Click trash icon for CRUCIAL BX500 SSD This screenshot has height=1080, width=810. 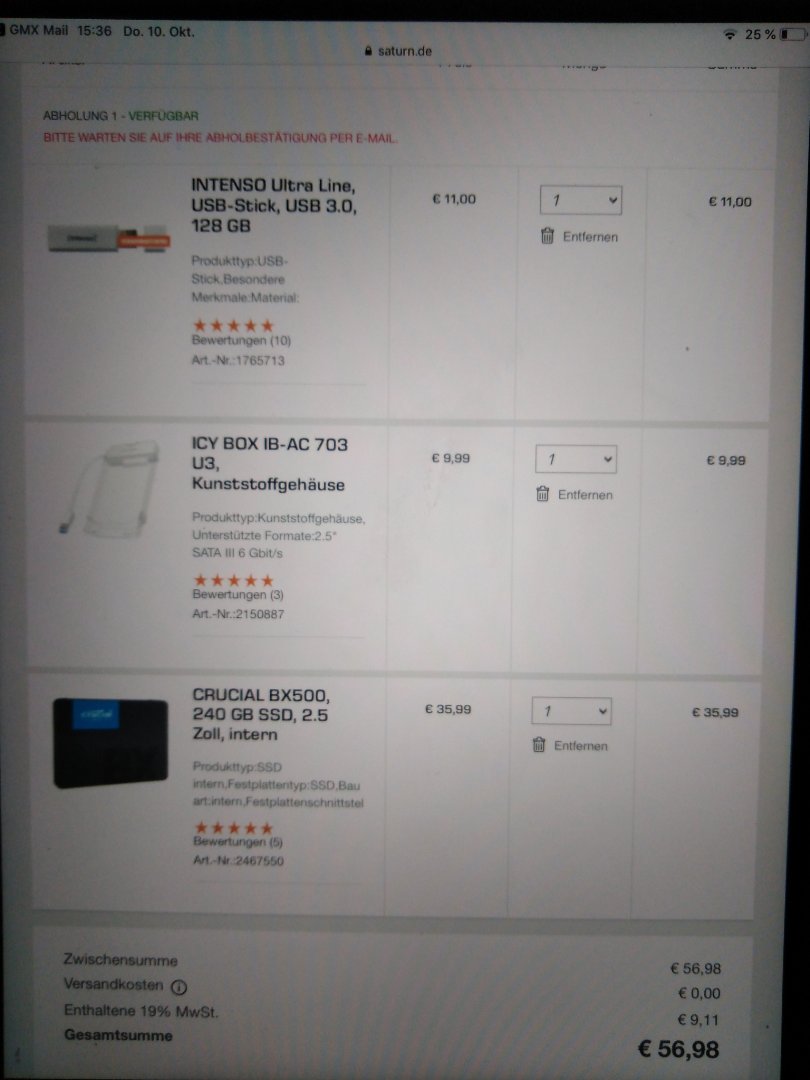pyautogui.click(x=539, y=745)
